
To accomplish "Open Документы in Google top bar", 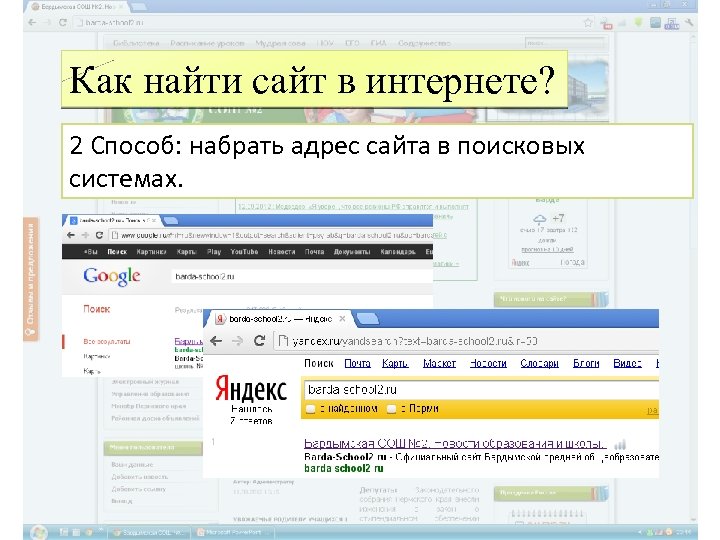I will click(x=352, y=252).
